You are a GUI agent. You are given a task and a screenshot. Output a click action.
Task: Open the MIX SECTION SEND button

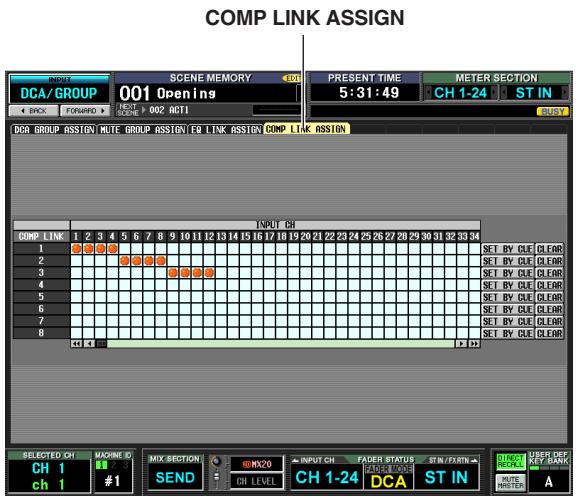pyautogui.click(x=175, y=477)
